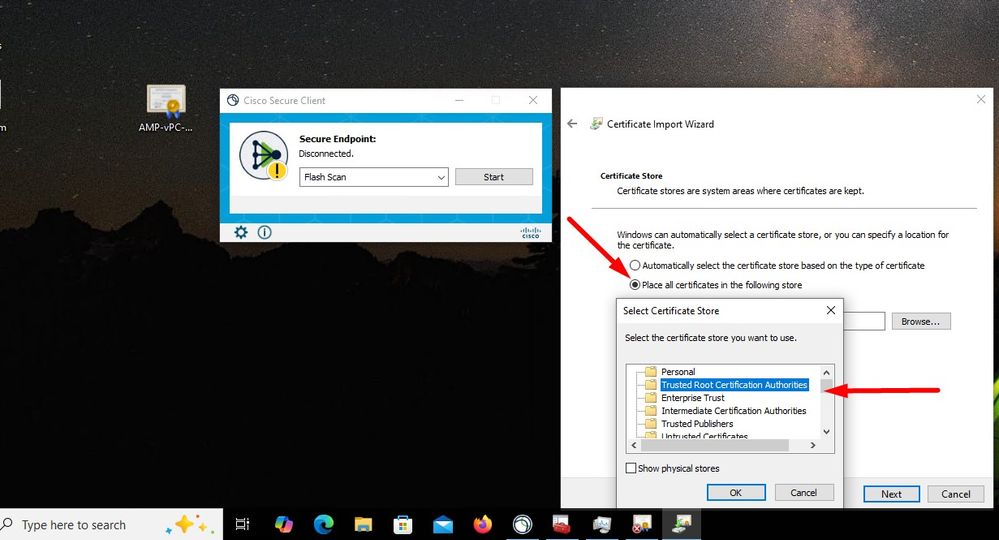Click Next in Certificate Import Wizard

[891, 494]
